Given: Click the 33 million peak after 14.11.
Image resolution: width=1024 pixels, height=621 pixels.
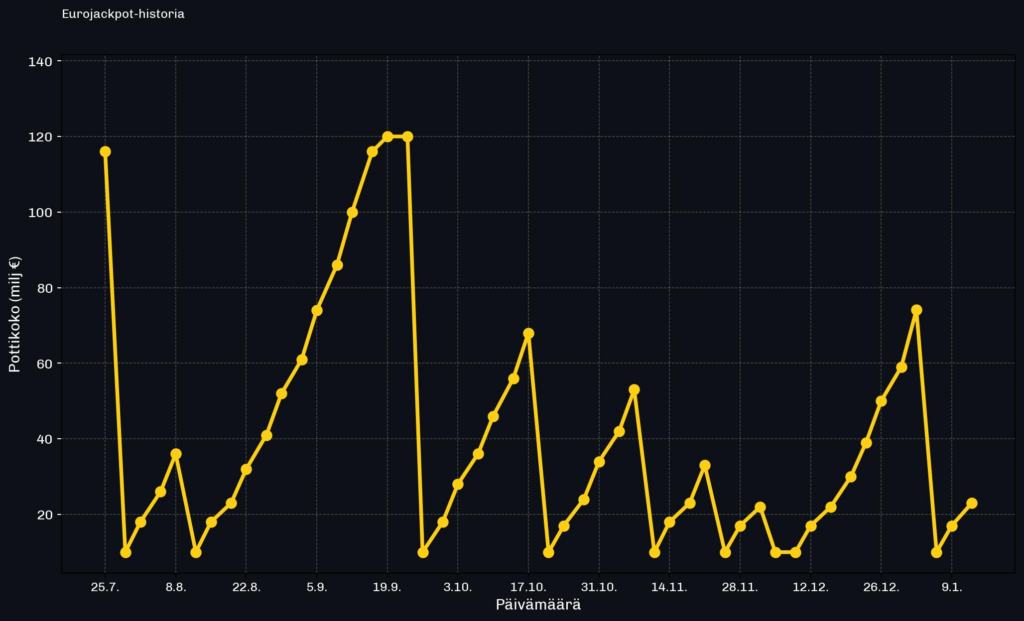Looking at the screenshot, I should click(705, 465).
